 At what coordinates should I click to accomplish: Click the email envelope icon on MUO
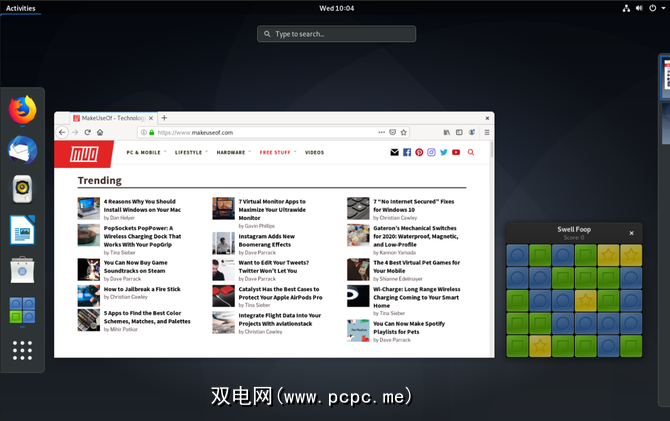click(x=394, y=152)
